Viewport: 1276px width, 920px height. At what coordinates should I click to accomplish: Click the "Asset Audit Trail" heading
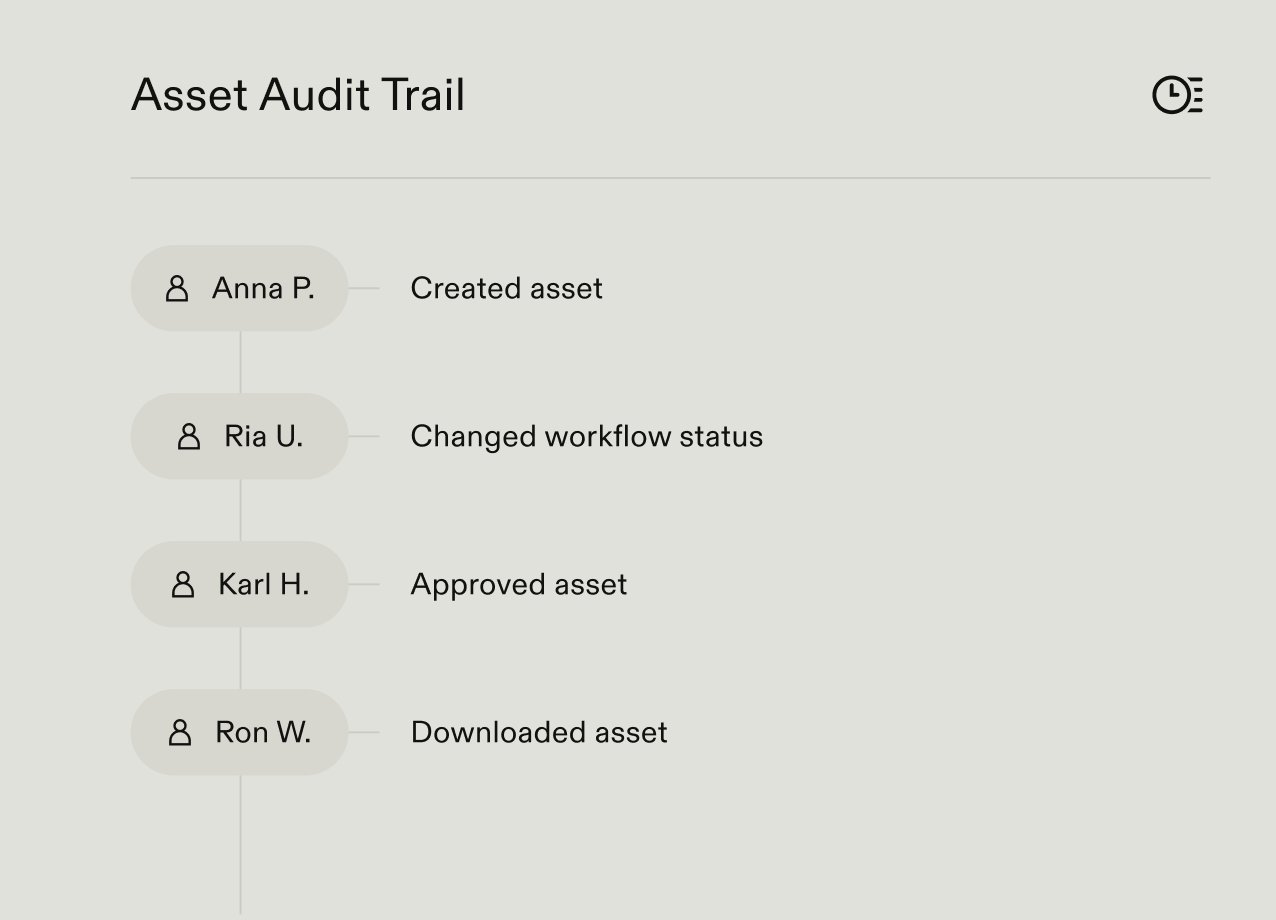tap(298, 96)
